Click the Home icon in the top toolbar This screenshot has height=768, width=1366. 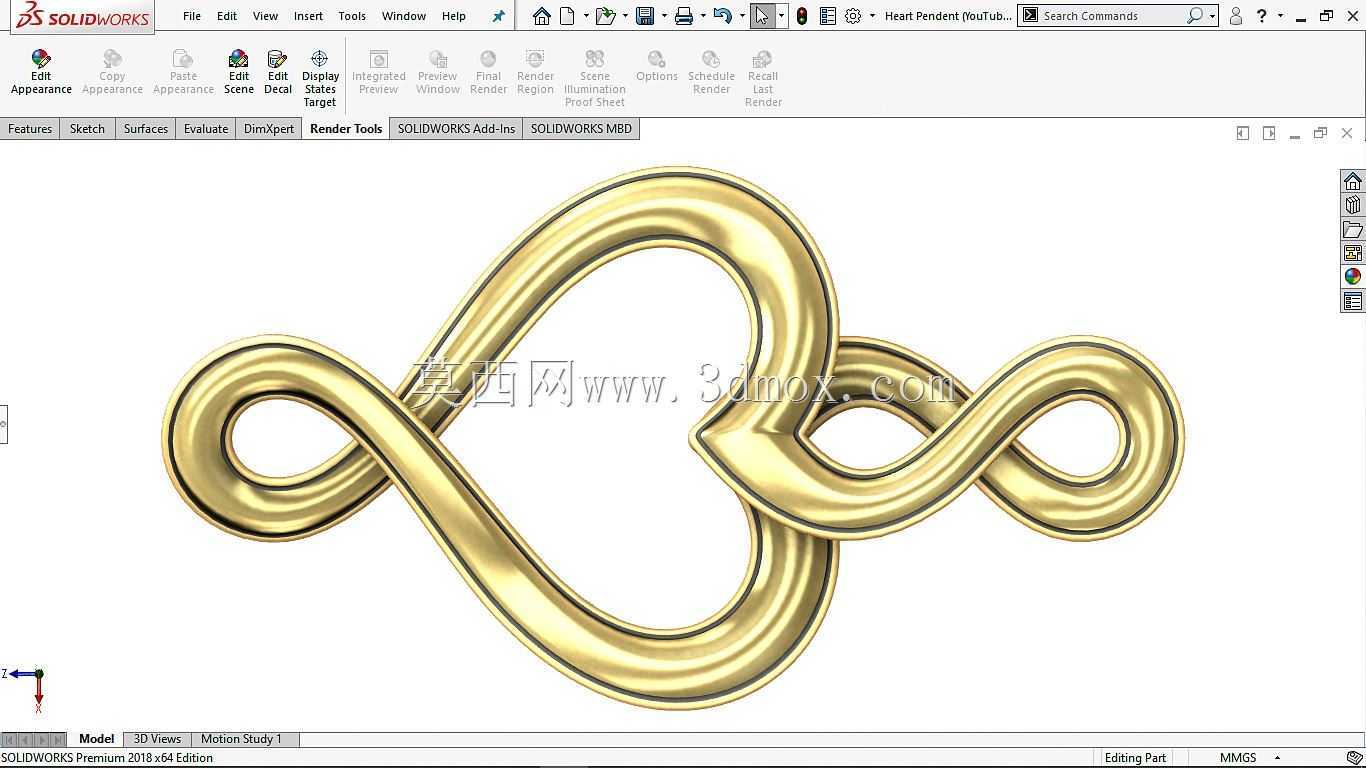[x=541, y=16]
